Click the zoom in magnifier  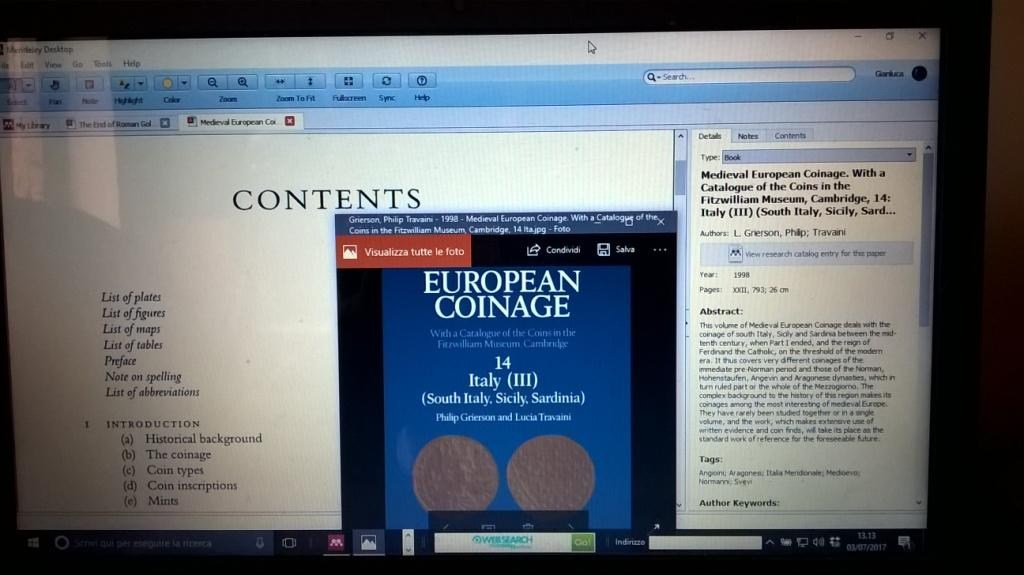[242, 82]
